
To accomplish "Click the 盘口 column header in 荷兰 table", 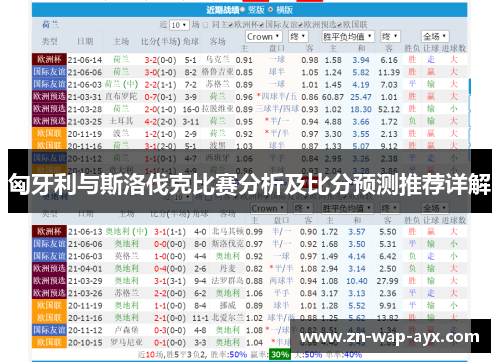I will click(x=277, y=49).
